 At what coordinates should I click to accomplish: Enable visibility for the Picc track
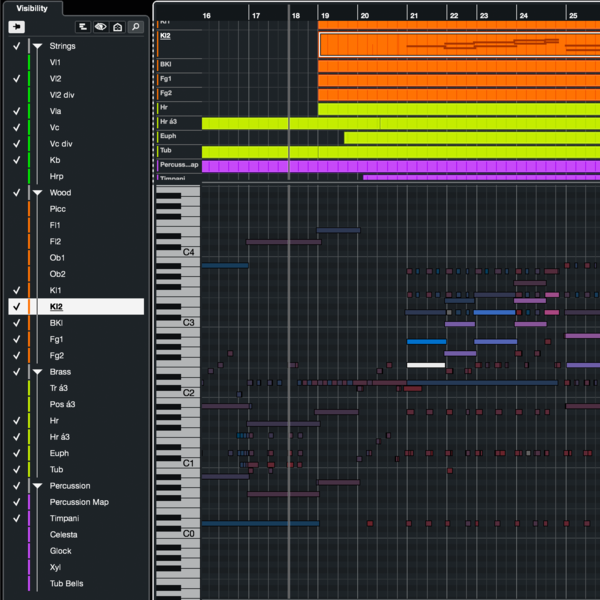[16, 209]
